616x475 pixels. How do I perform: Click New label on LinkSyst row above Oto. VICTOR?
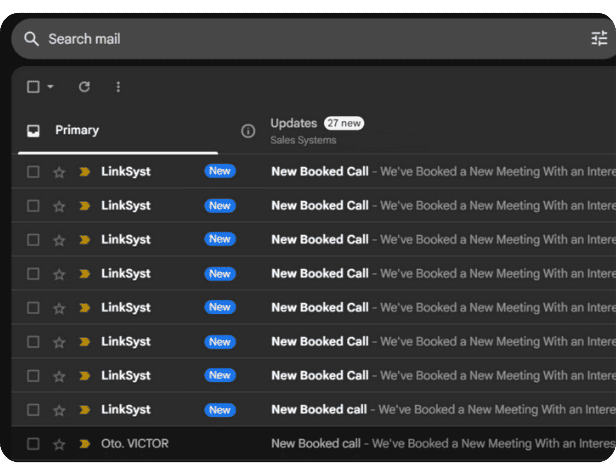pos(220,410)
